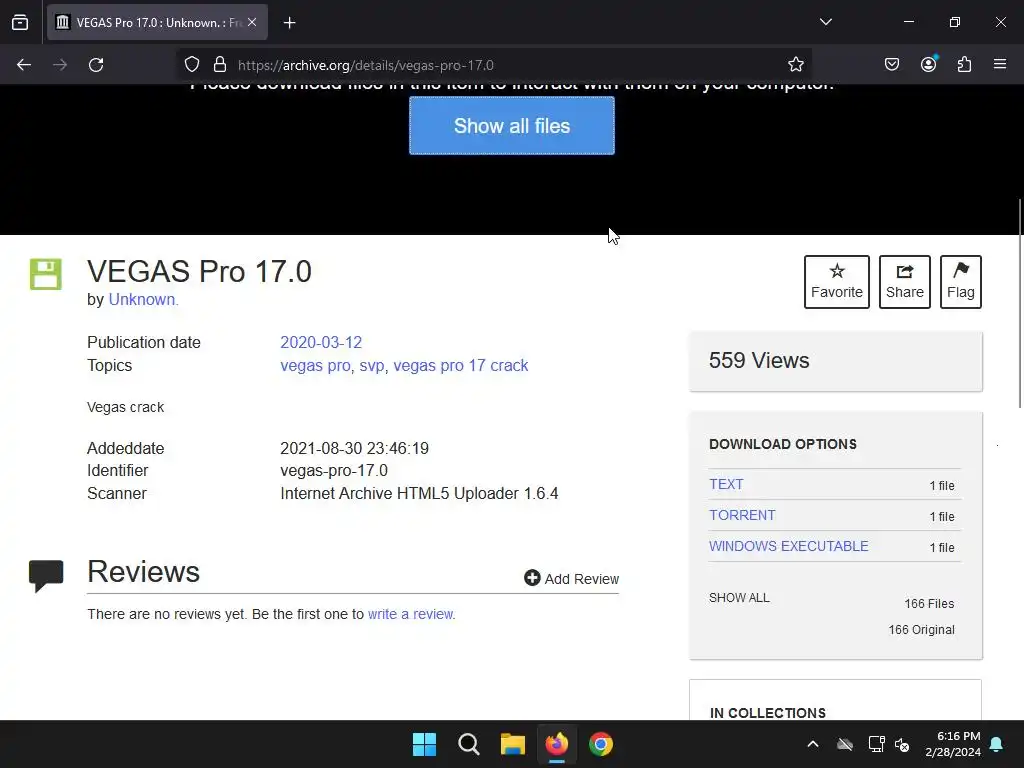The image size is (1024, 768).
Task: Open the list all tabs dropdown arrow
Action: 825,22
